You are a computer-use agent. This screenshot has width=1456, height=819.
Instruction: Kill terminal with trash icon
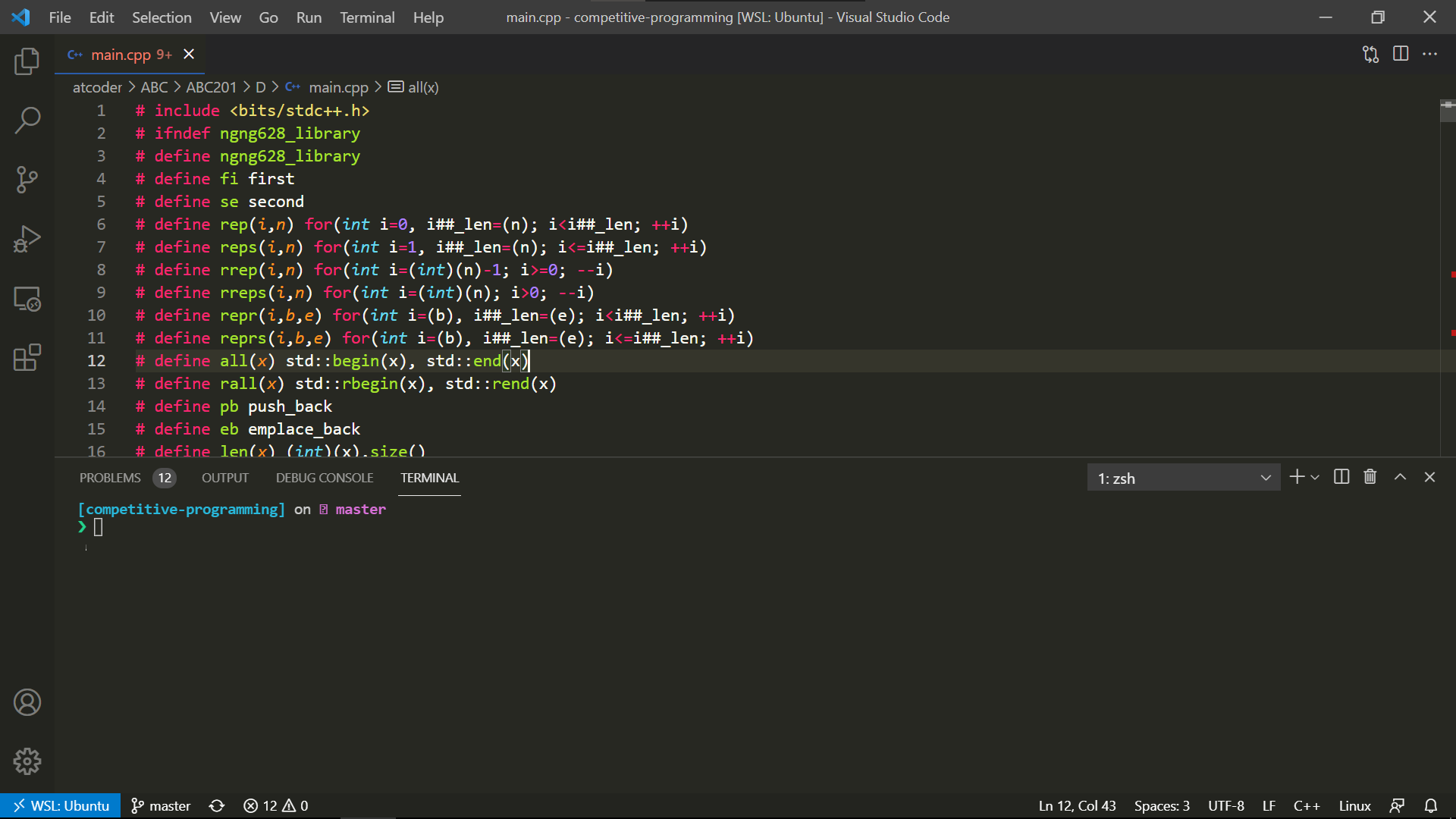1370,477
